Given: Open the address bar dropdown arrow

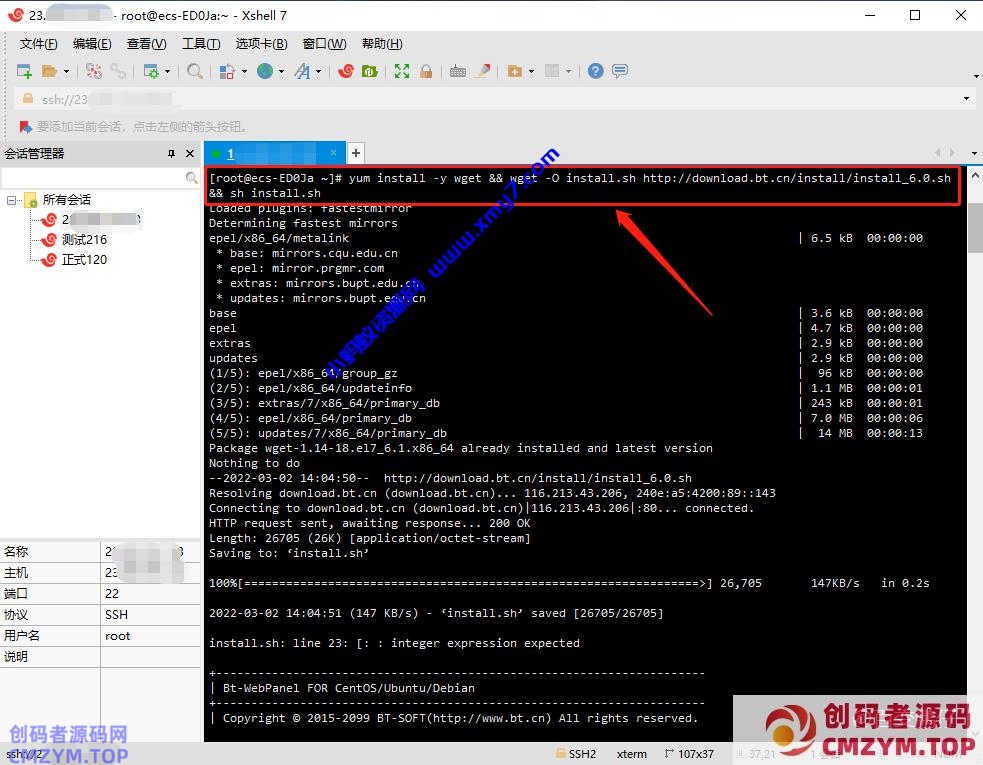Looking at the screenshot, I should pyautogui.click(x=966, y=99).
